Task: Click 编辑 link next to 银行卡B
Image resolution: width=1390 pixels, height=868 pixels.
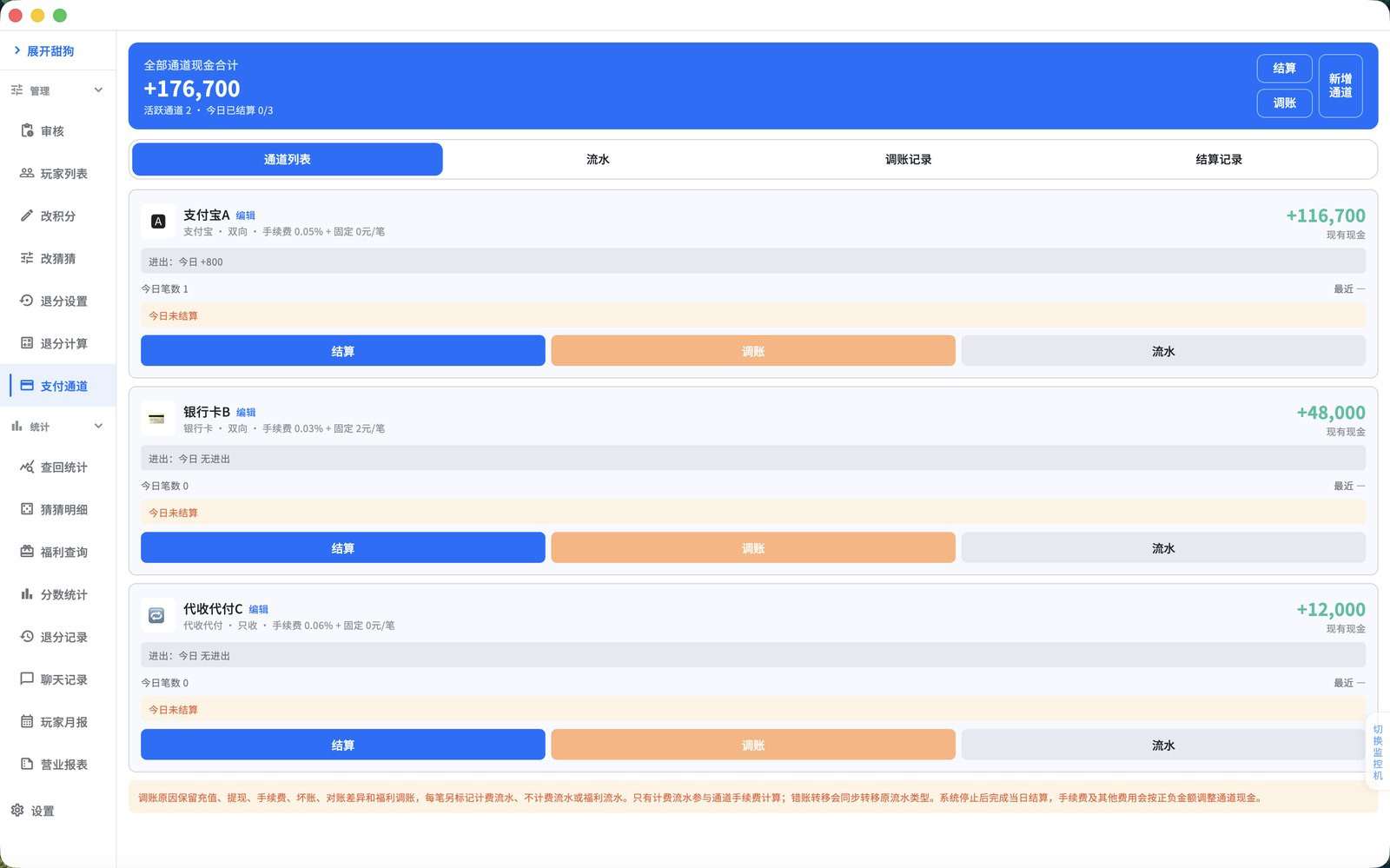Action: (x=246, y=413)
